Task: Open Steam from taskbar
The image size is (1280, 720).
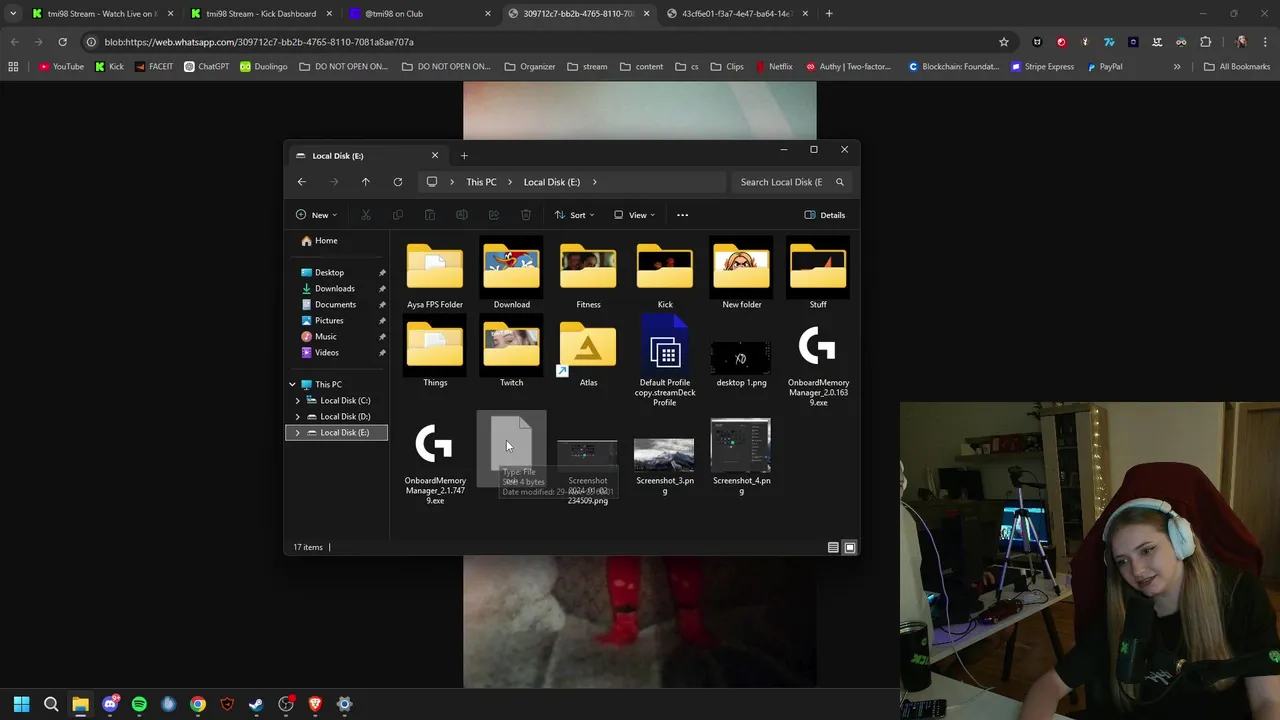Action: tap(256, 704)
